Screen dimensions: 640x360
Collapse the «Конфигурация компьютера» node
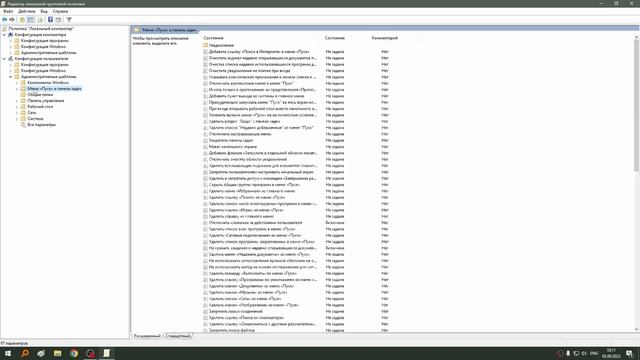(x=4, y=35)
